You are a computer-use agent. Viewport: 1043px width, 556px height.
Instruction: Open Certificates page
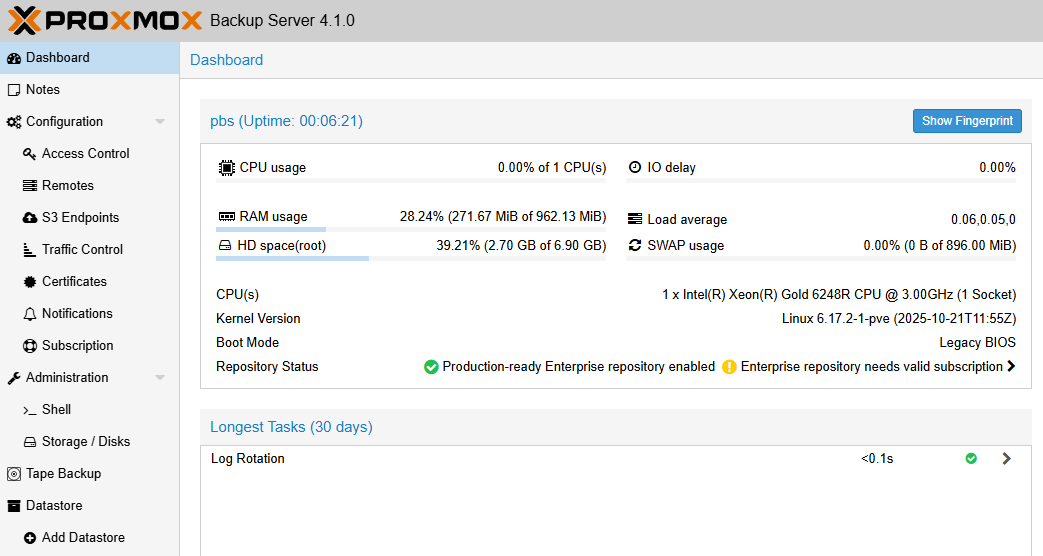(90, 282)
